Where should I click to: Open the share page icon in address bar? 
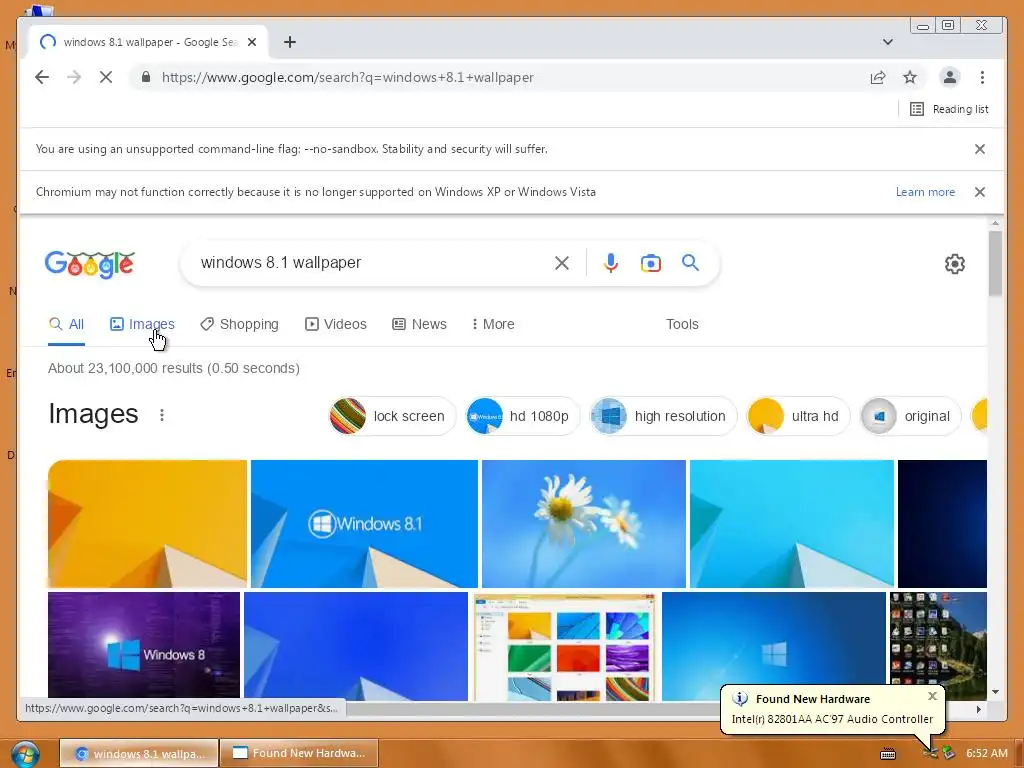point(878,77)
